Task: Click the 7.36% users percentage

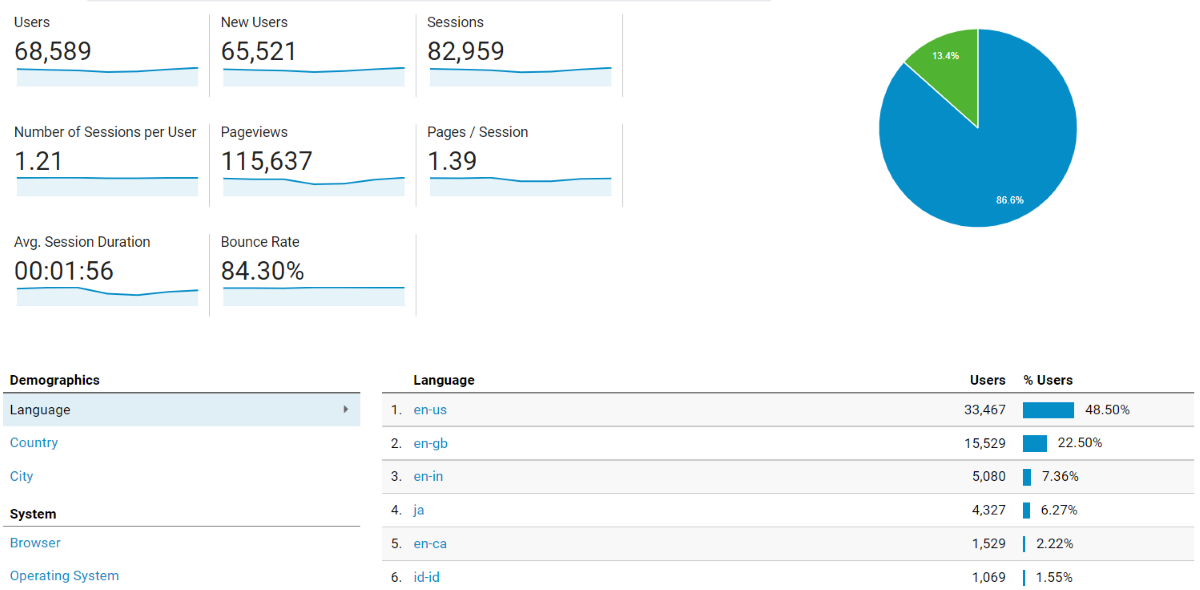Action: (x=1059, y=477)
